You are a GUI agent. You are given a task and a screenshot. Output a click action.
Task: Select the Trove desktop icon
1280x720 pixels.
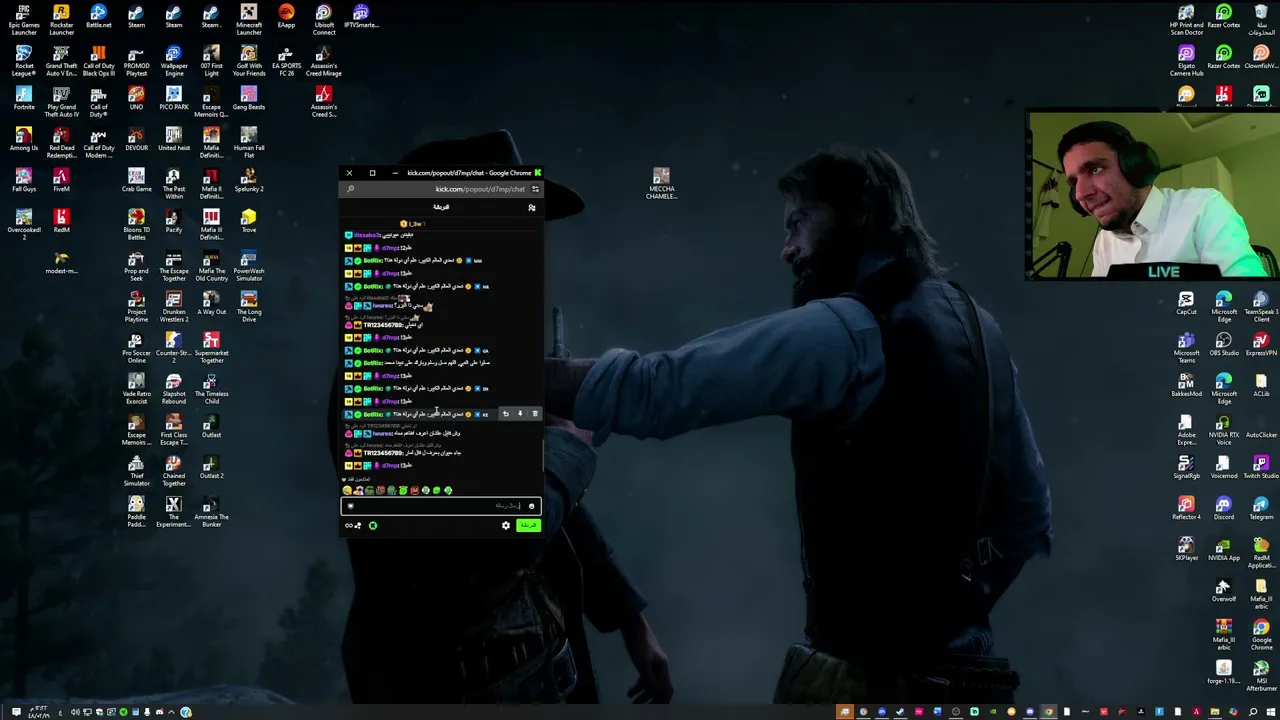(248, 221)
